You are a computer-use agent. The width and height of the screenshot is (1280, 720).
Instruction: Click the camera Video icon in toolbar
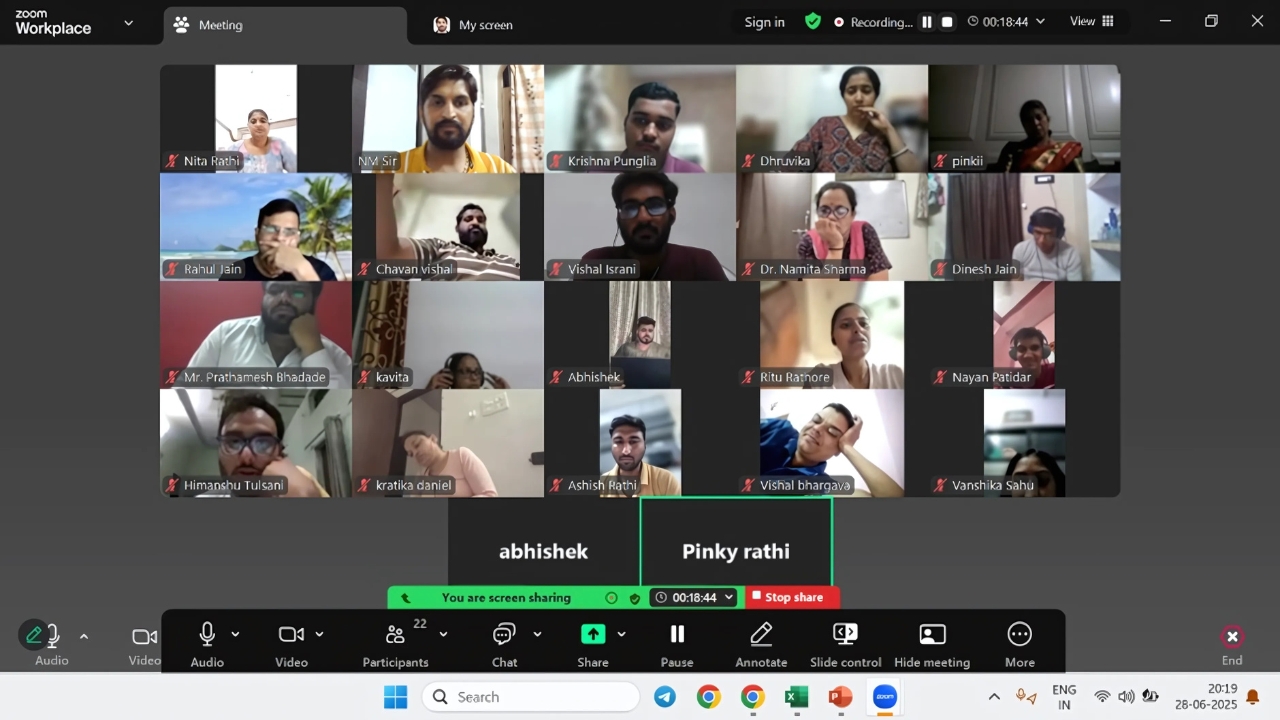click(291, 634)
